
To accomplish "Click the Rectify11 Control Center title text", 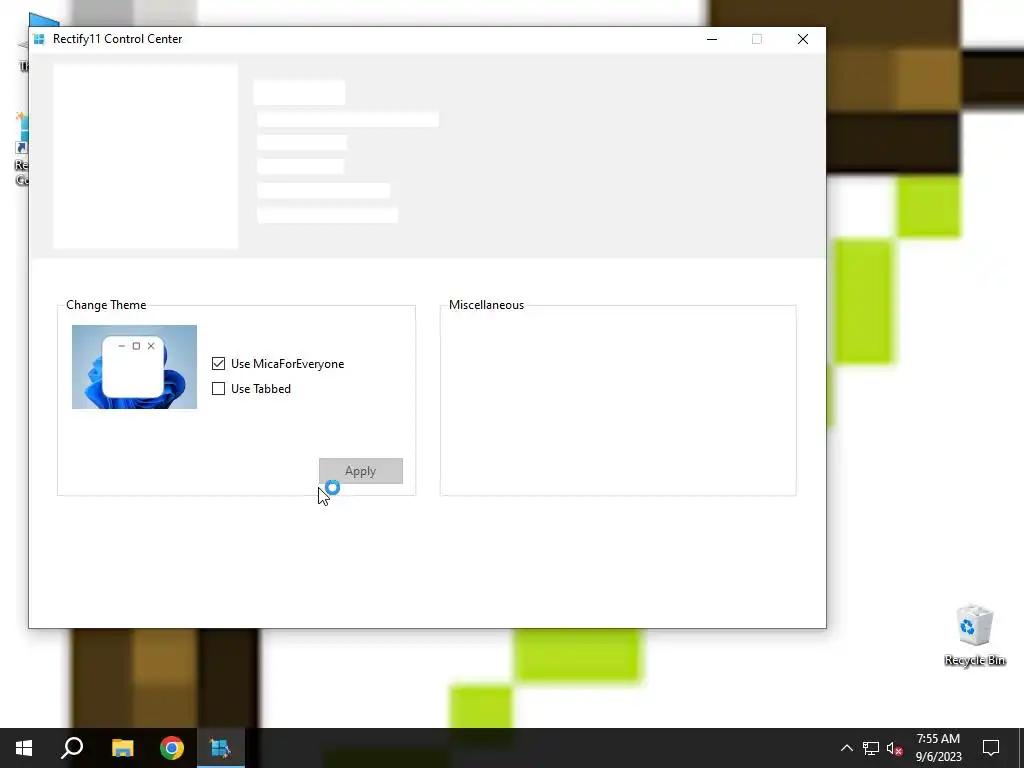I will tap(118, 39).
